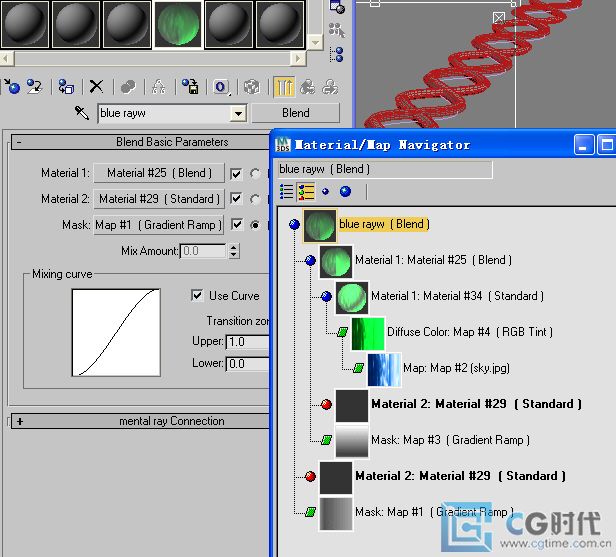
Task: Click the Mix Amount input field
Action: point(204,251)
